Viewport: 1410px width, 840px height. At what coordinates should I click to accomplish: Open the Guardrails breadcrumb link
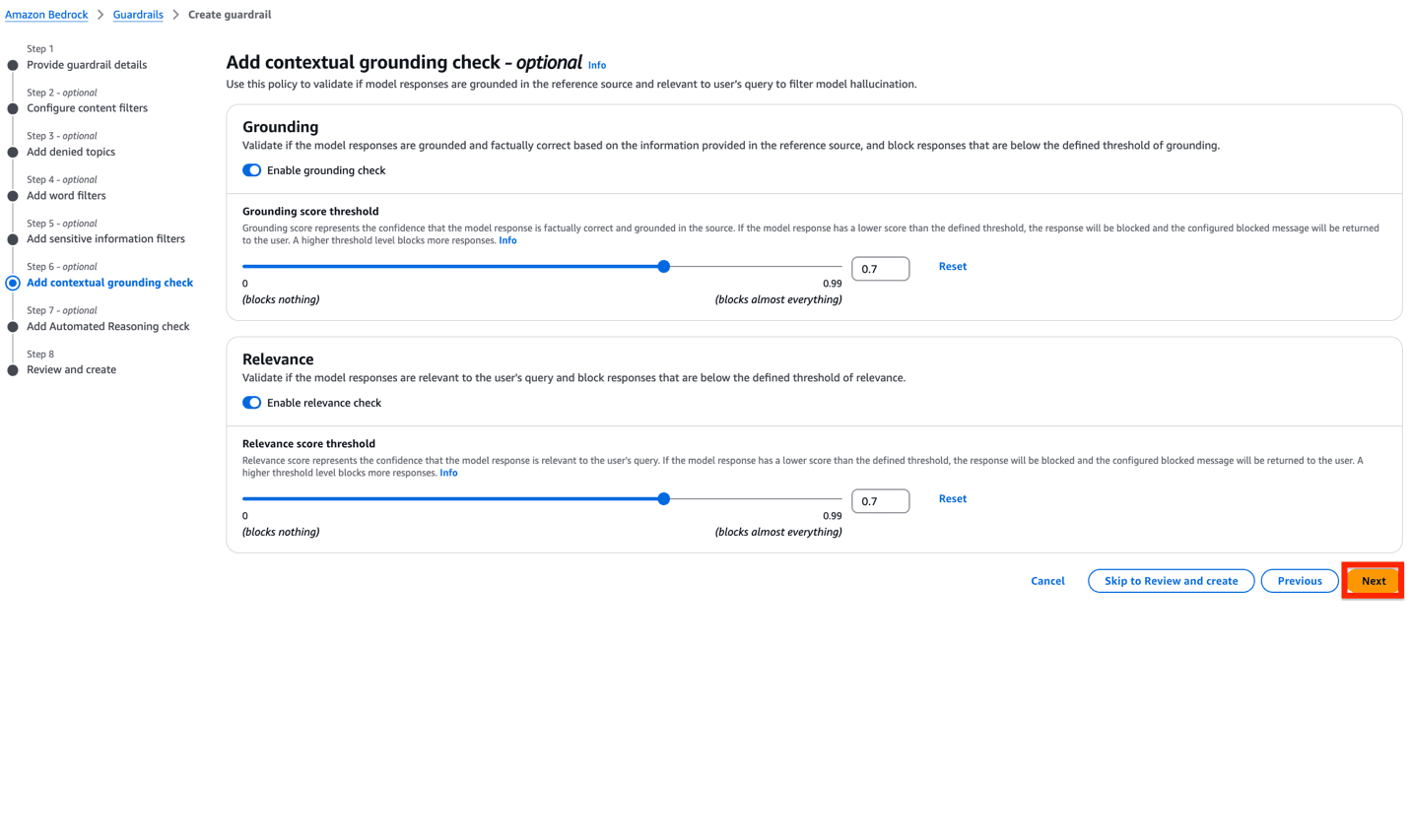click(137, 14)
